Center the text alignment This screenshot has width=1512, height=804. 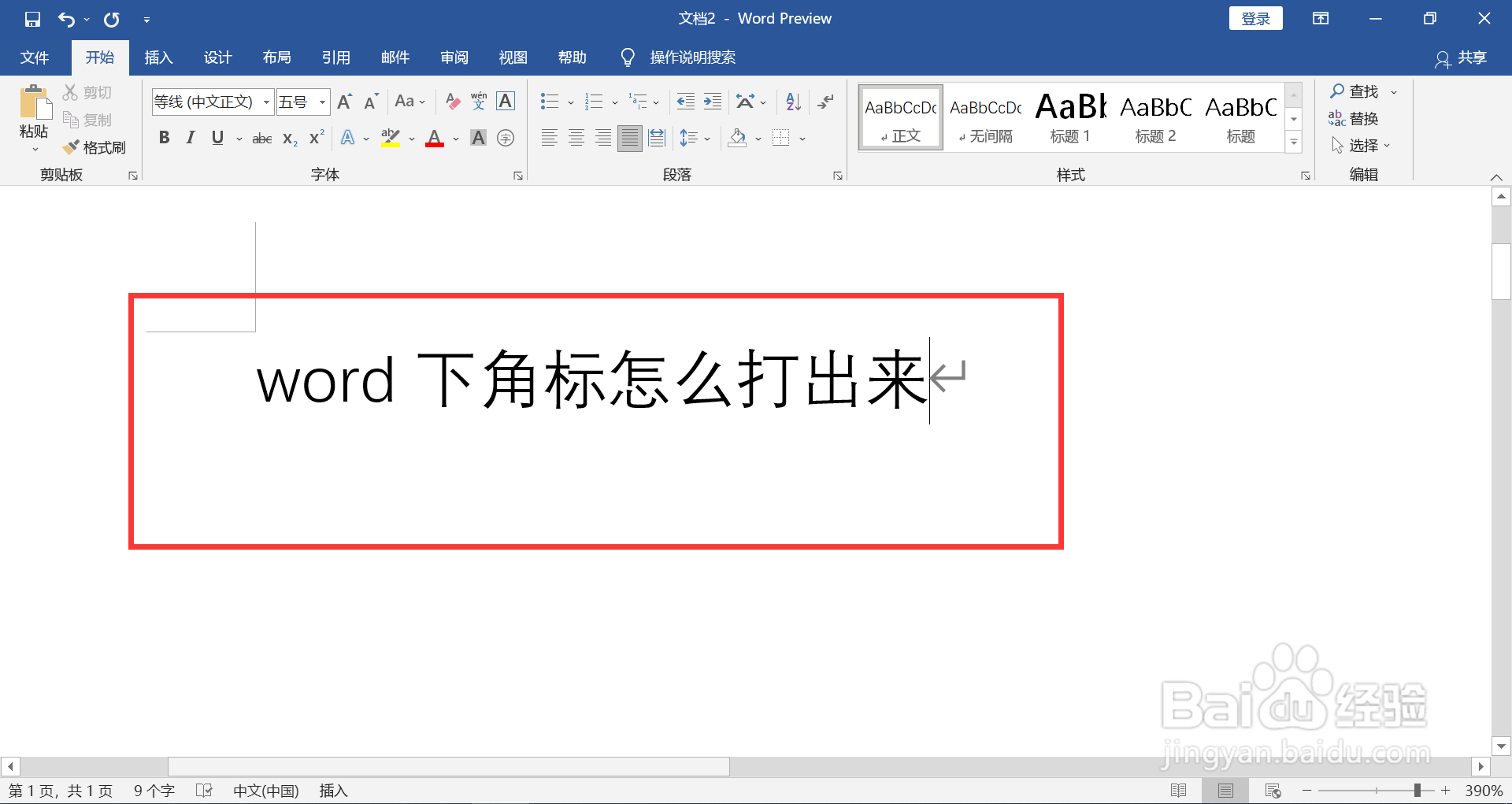[x=576, y=139]
